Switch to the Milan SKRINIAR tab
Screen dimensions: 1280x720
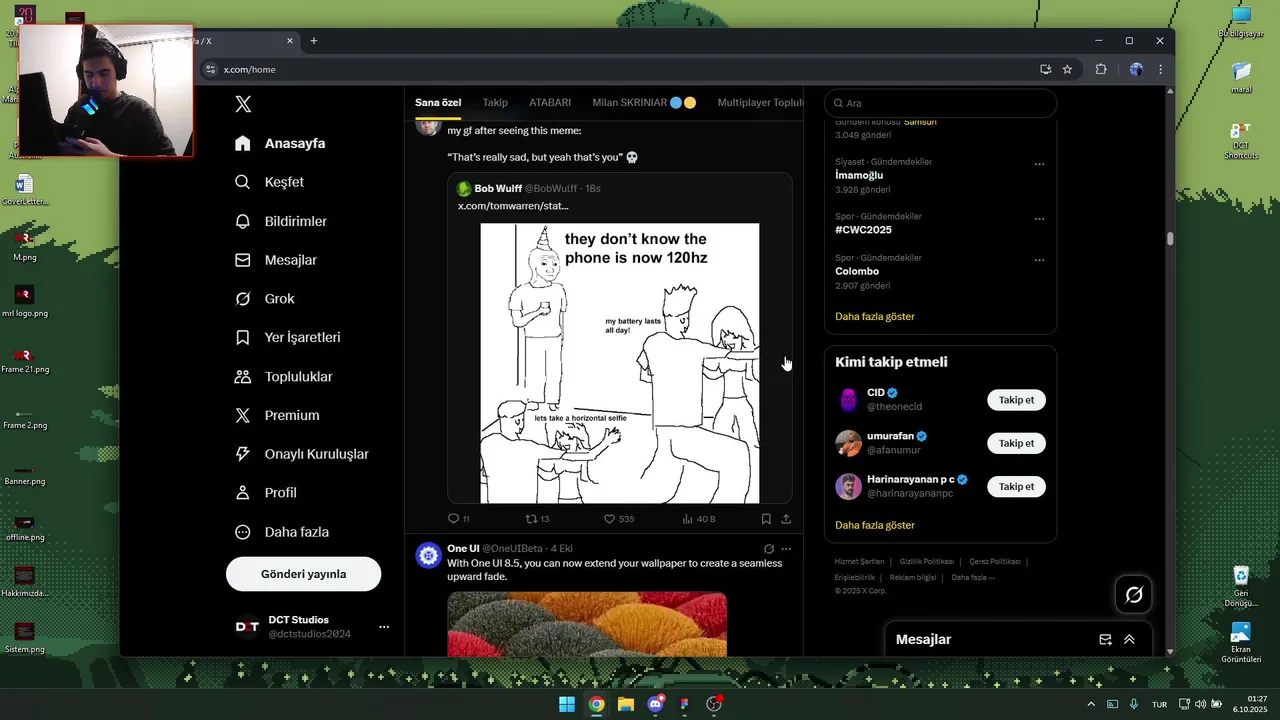point(644,103)
